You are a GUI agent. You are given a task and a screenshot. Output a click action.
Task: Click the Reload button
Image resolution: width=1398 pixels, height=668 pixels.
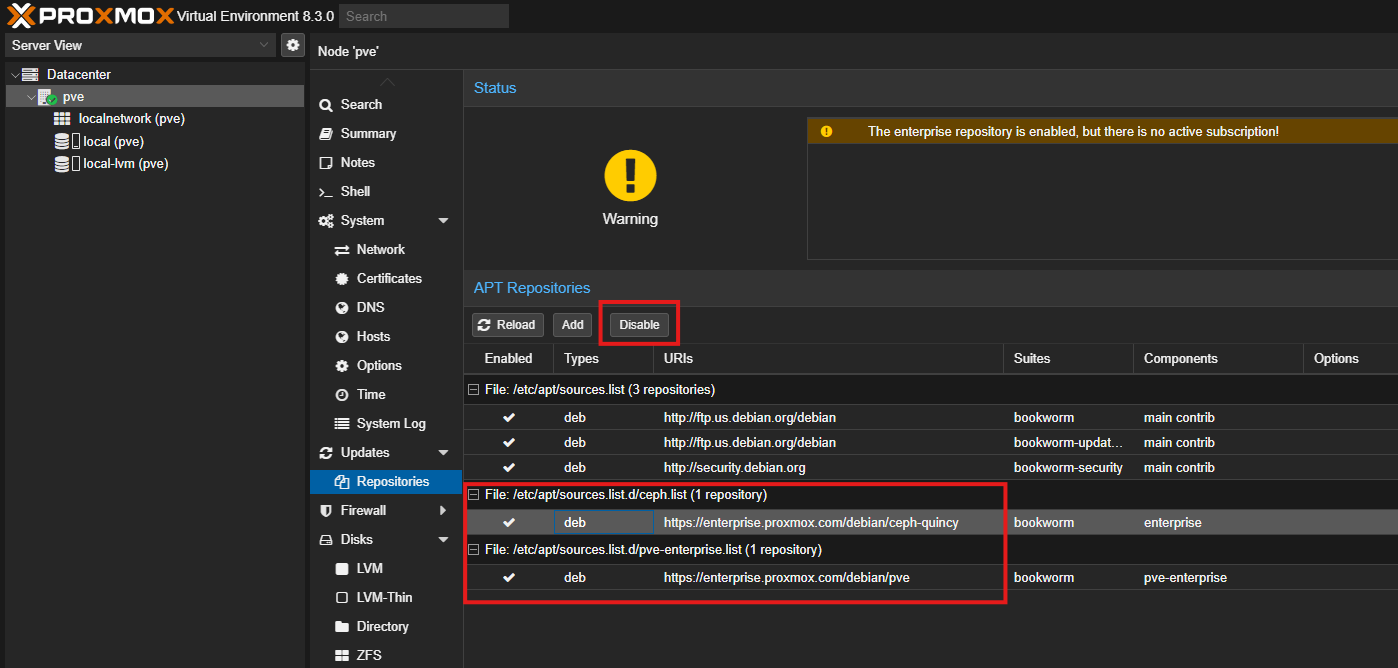click(508, 325)
